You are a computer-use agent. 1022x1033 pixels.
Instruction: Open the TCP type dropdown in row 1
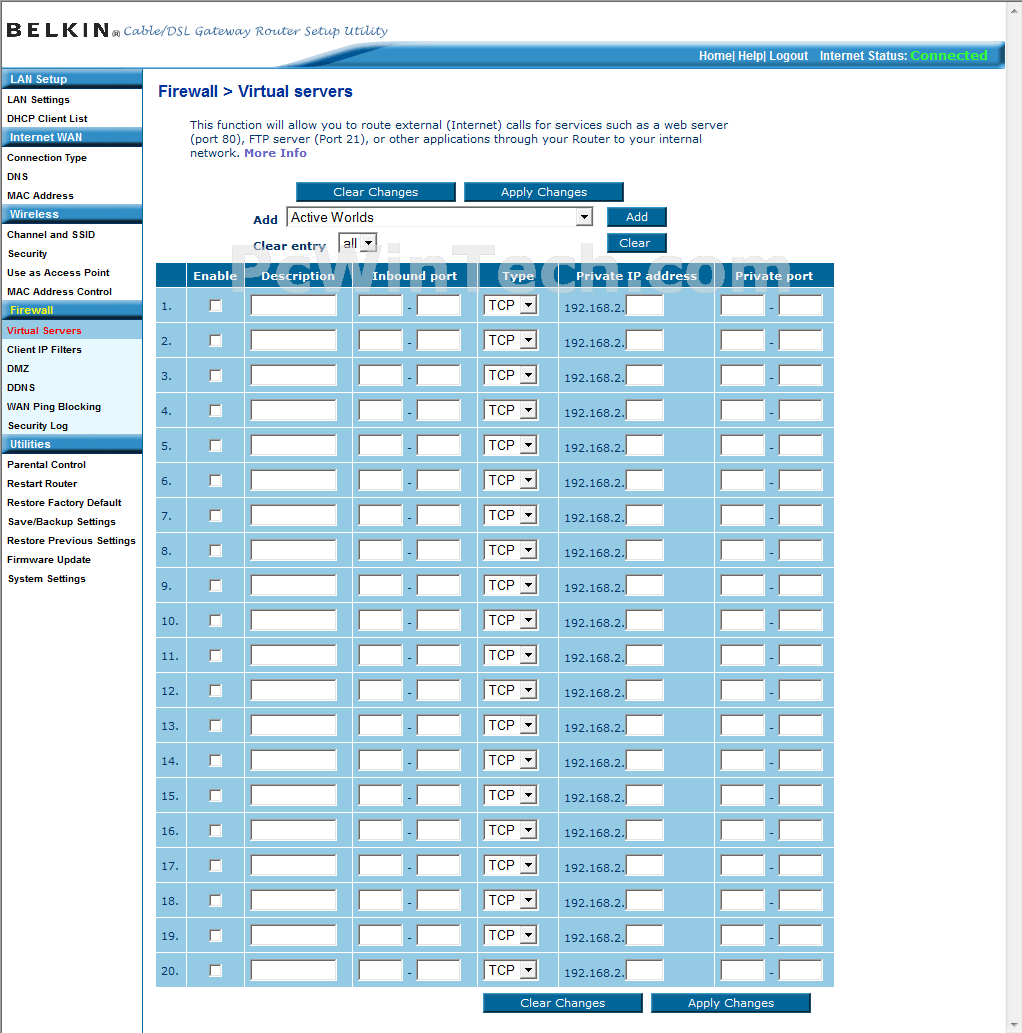(x=511, y=305)
